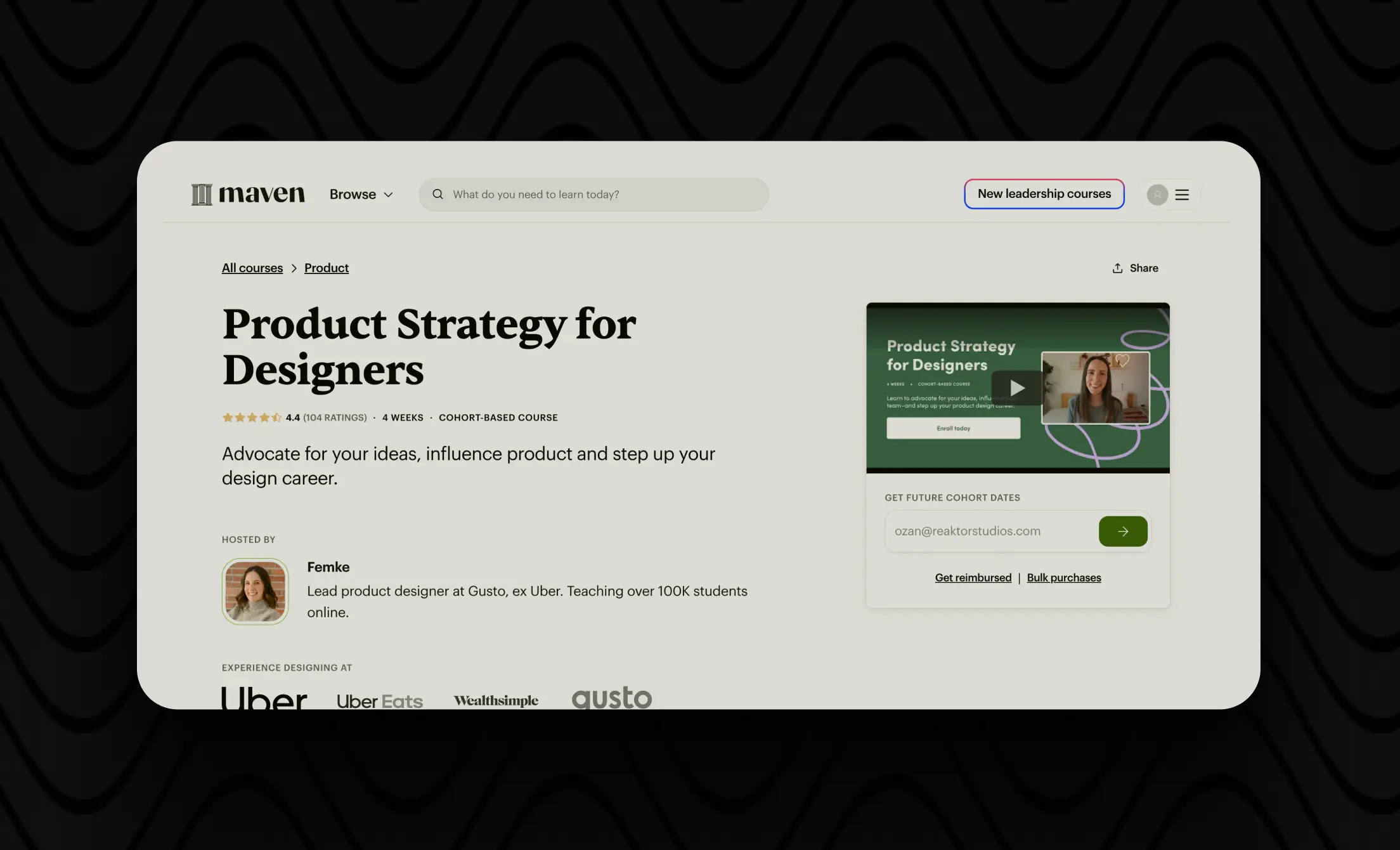1400x850 pixels.
Task: Click the search magnifier icon
Action: [438, 194]
